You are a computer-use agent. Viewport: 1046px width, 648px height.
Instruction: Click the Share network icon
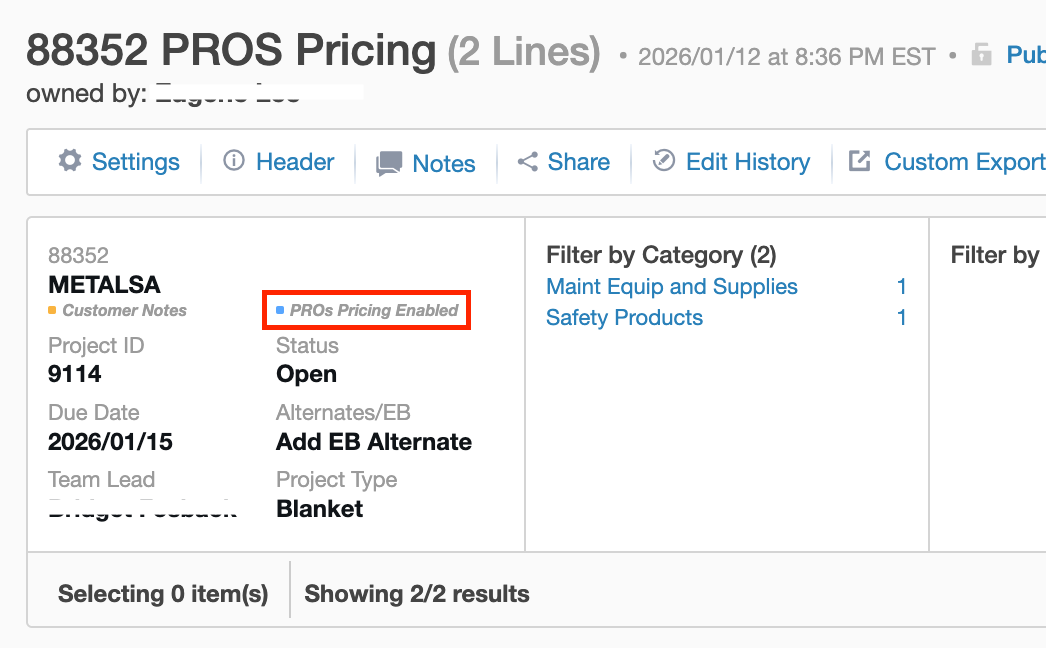pos(527,161)
